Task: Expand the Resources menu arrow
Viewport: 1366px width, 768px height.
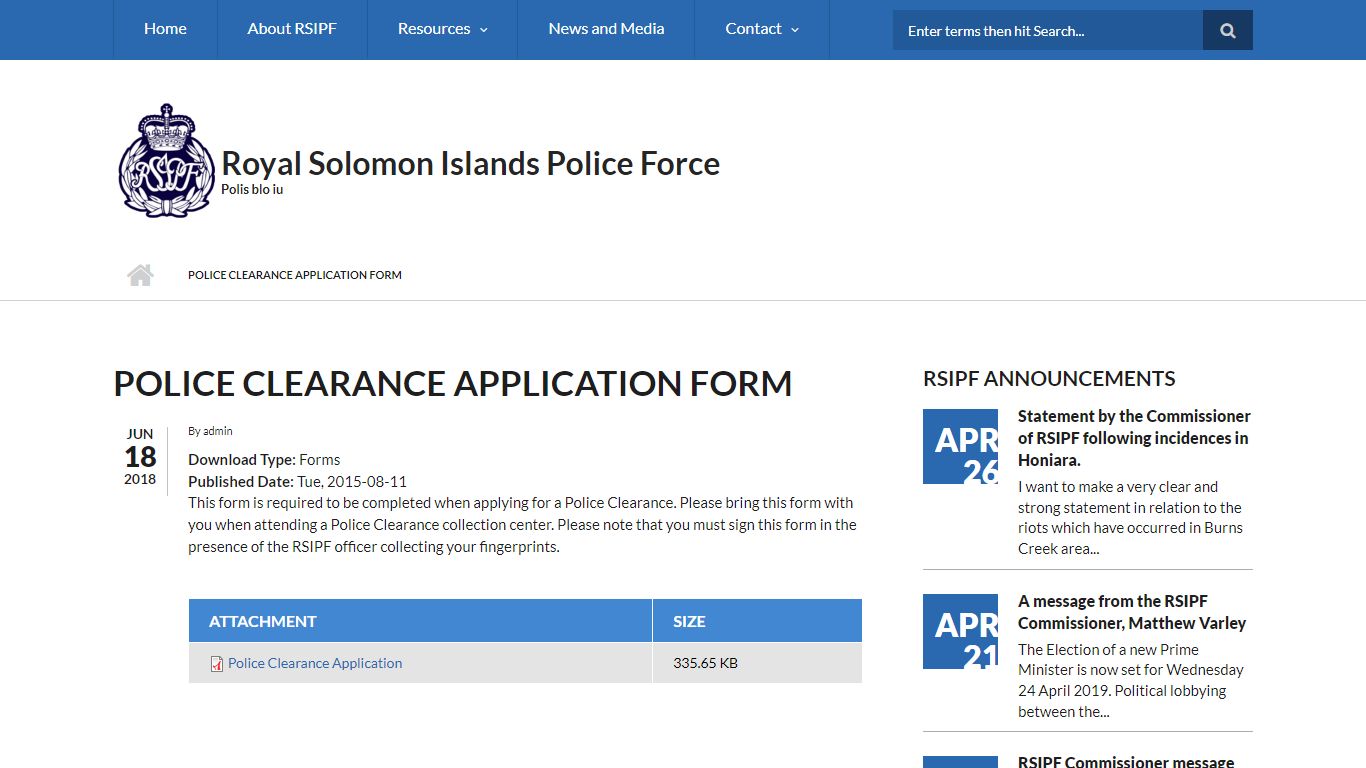Action: pyautogui.click(x=484, y=30)
